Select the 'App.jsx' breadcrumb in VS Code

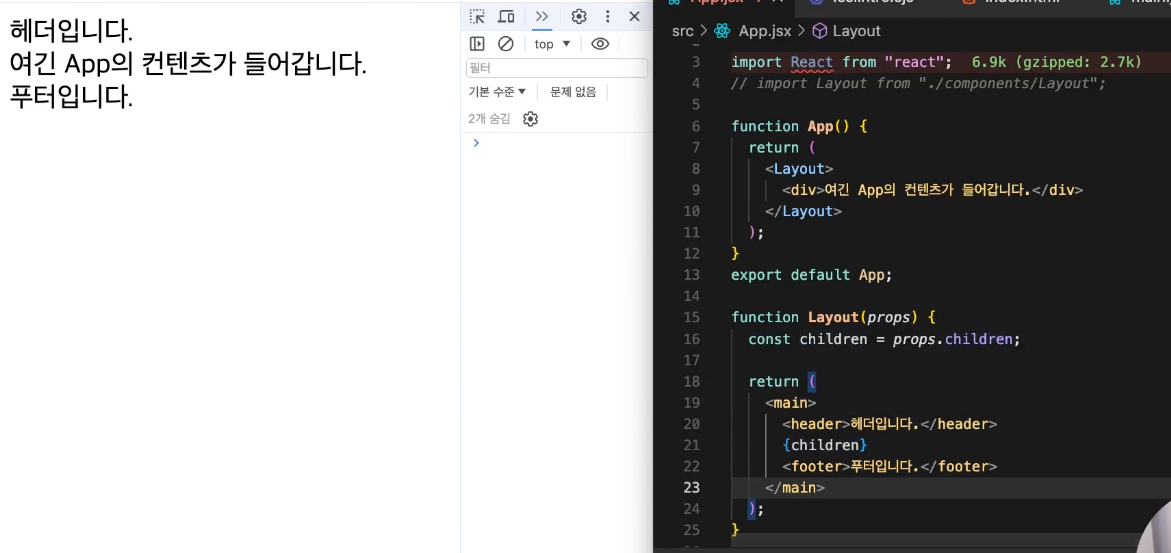[765, 31]
